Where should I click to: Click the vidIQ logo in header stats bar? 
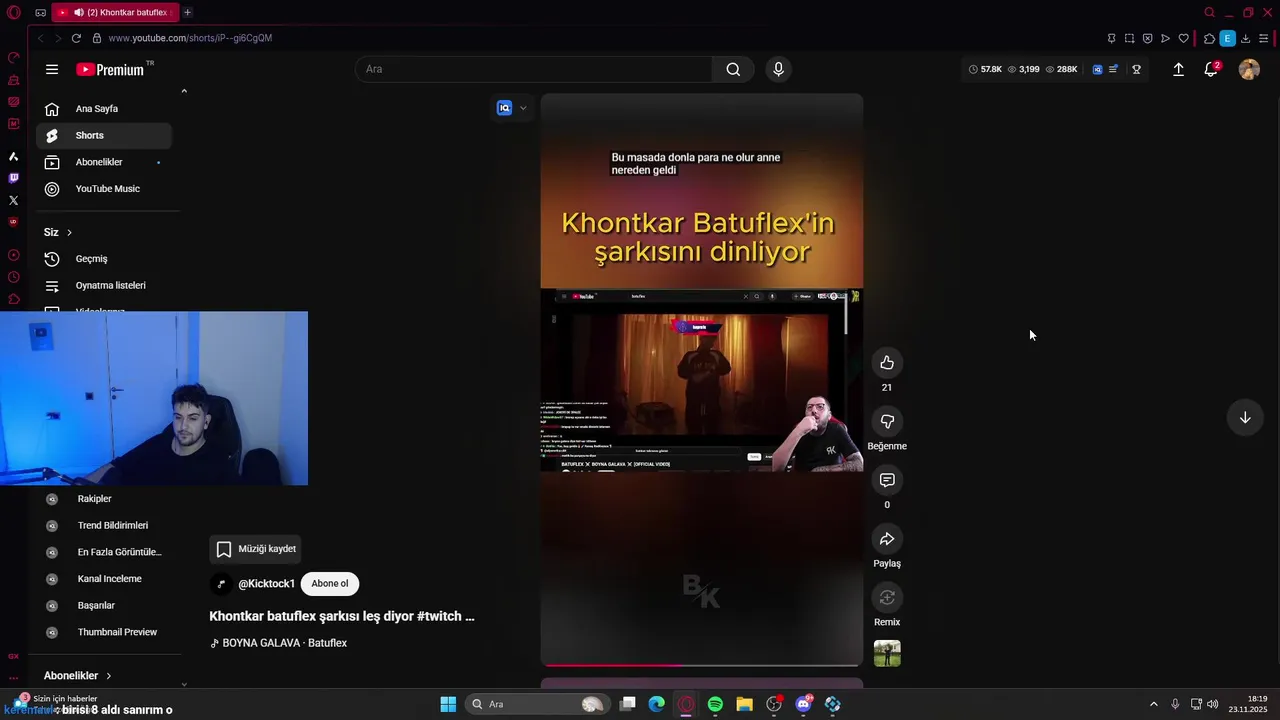(x=1097, y=69)
